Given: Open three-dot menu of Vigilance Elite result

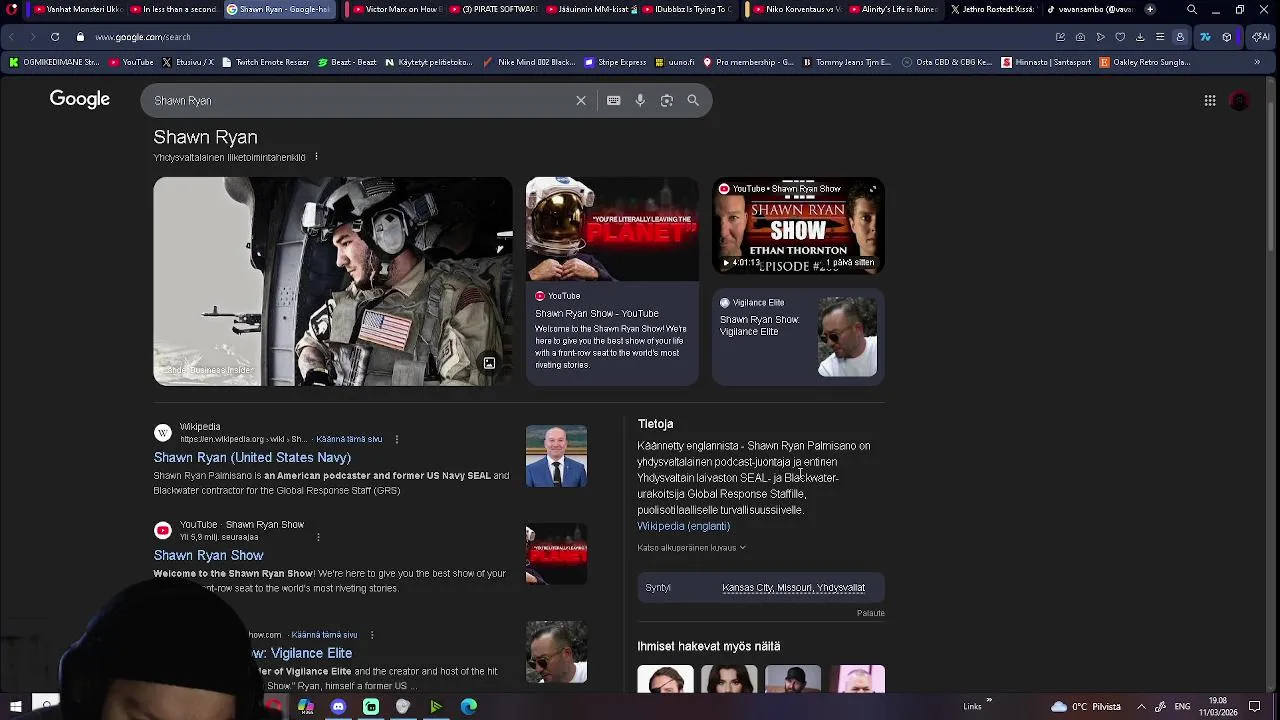Looking at the screenshot, I should (371, 635).
